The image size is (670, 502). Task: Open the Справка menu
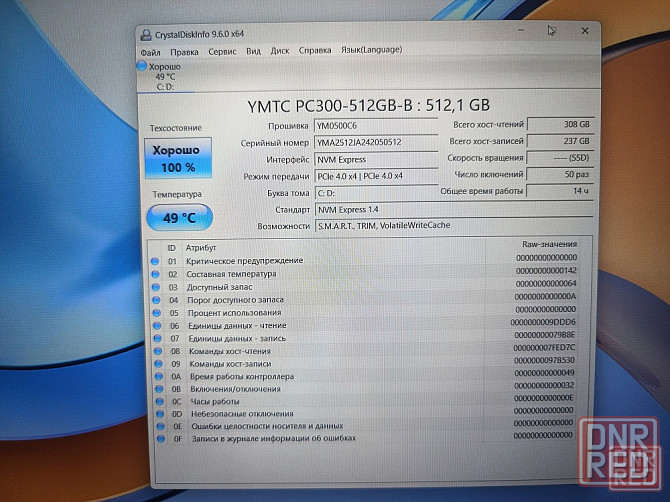315,50
